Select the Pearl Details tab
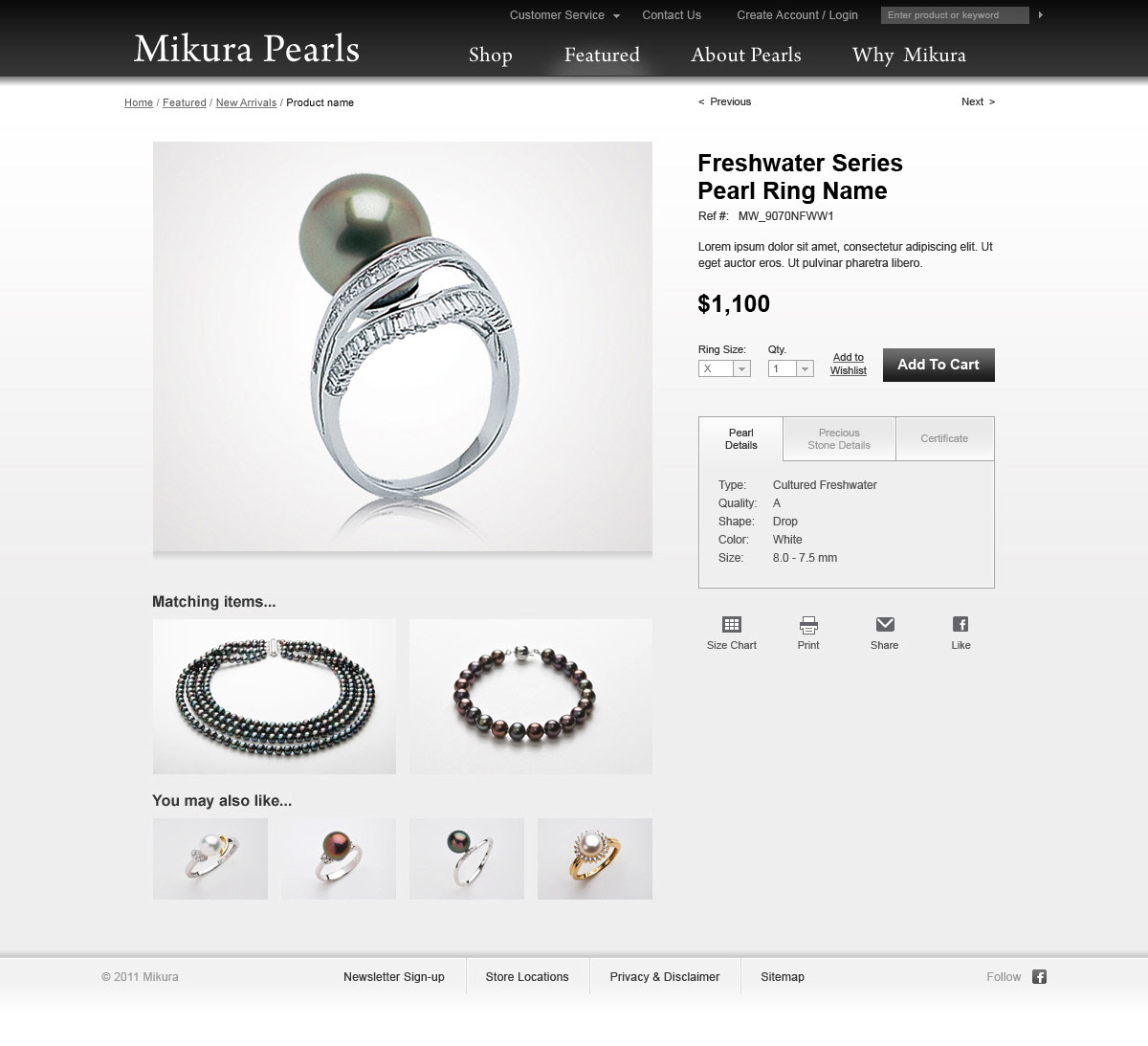 (740, 439)
